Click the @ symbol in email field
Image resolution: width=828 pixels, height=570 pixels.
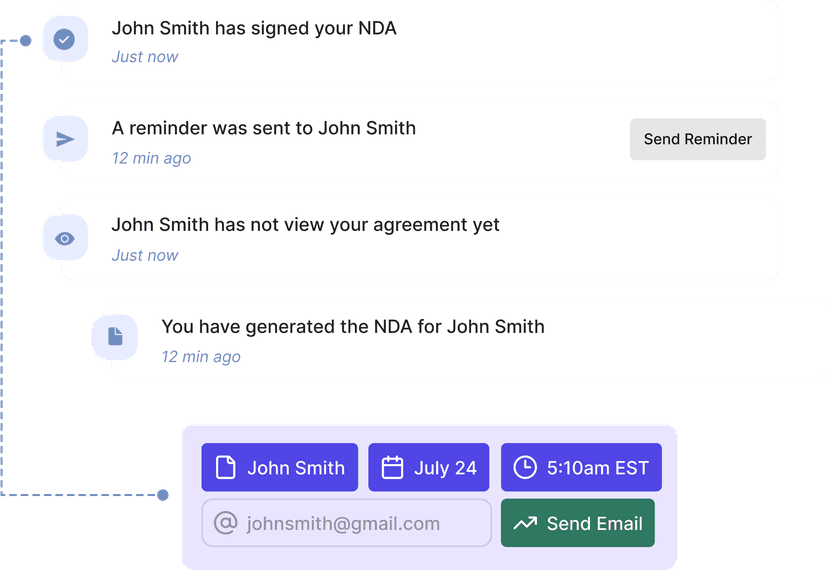pyautogui.click(x=226, y=523)
